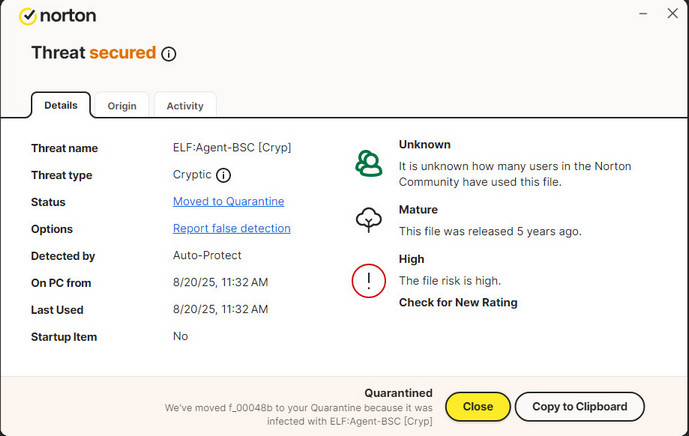Click the ELF:Agent-BSC [Cryp] threat name
This screenshot has height=436, width=689.
pos(231,148)
